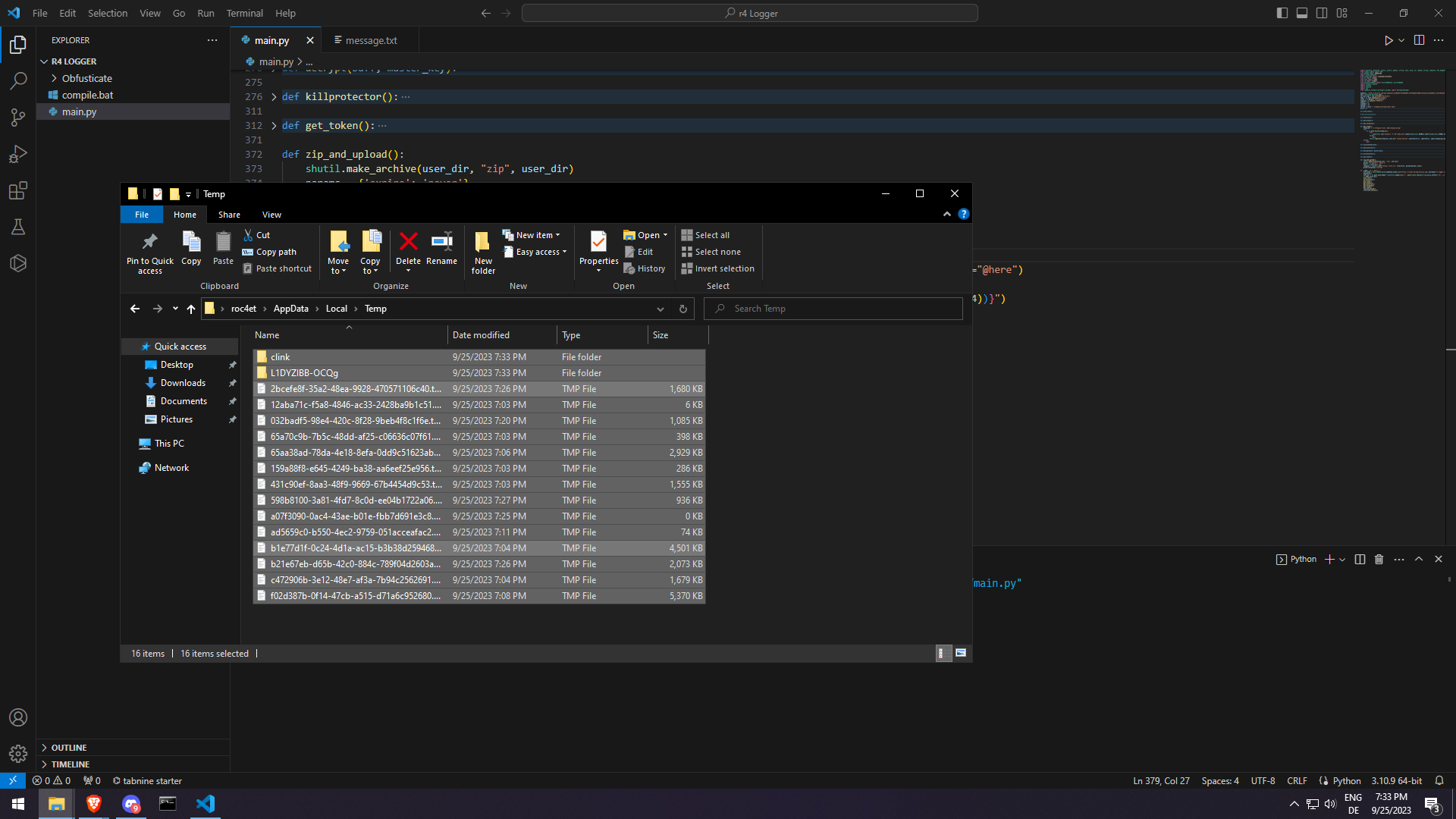This screenshot has width=1456, height=819.
Task: Open Extensions view in activity bar
Action: pyautogui.click(x=18, y=190)
